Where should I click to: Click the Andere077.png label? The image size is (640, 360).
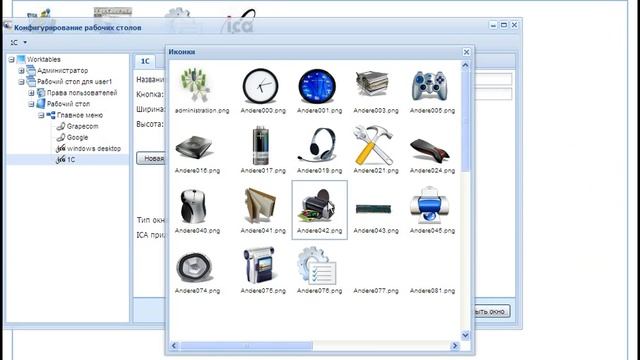point(376,291)
